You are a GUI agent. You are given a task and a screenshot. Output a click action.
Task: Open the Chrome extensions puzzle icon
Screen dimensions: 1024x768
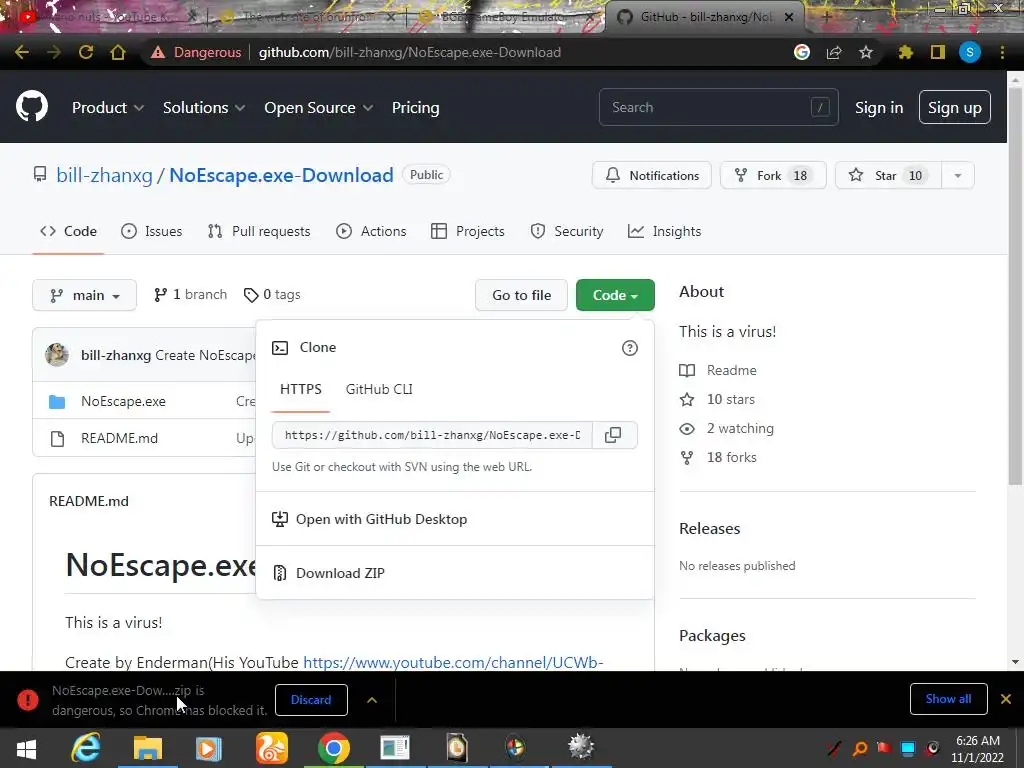905,52
